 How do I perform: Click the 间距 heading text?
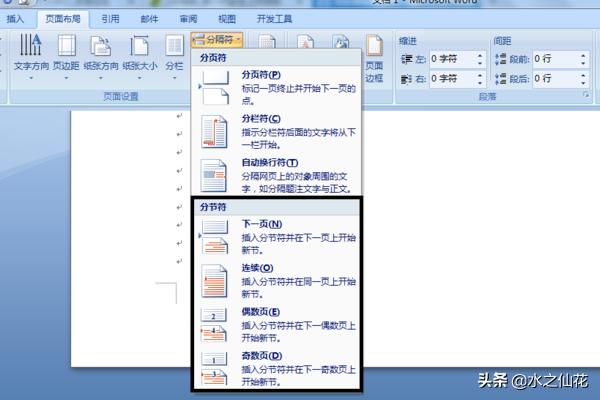click(x=502, y=41)
